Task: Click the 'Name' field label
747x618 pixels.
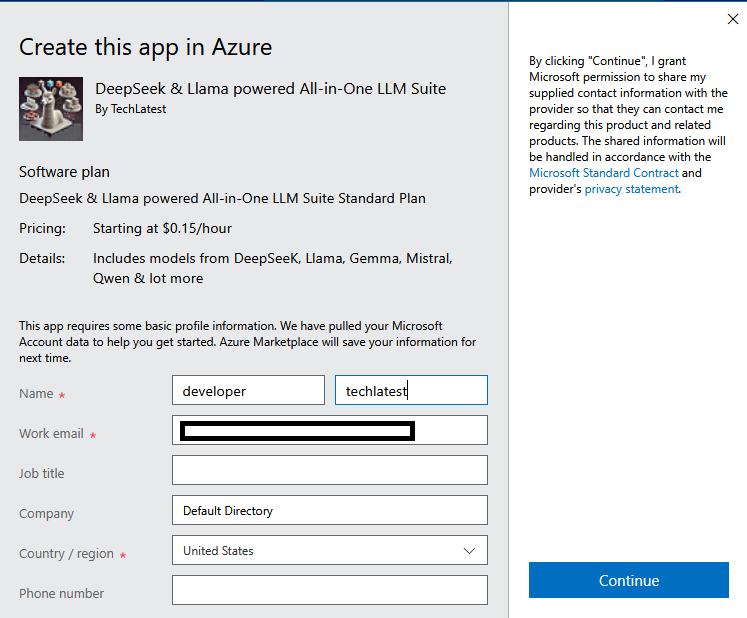Action: point(36,394)
